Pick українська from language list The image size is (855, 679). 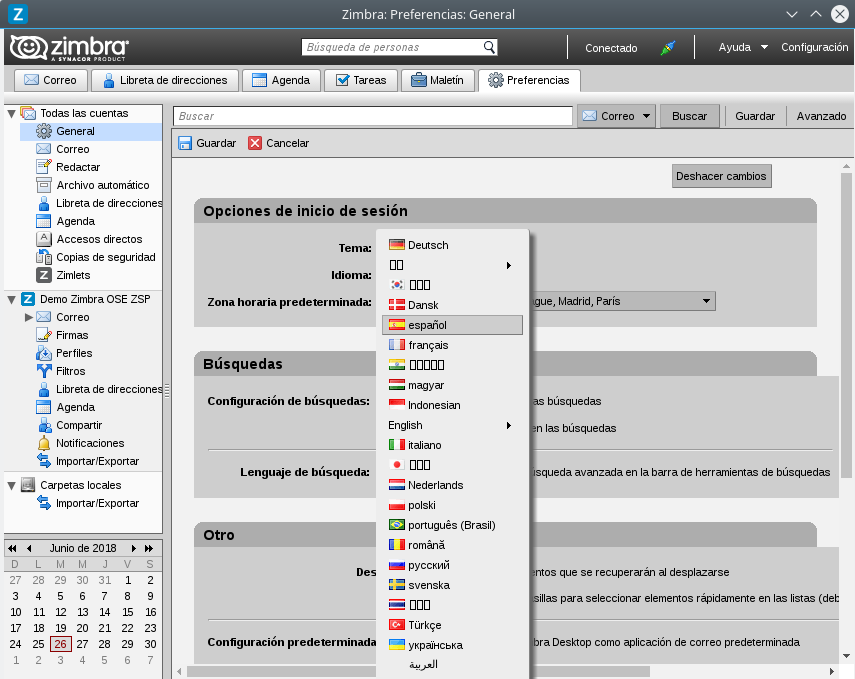452,645
